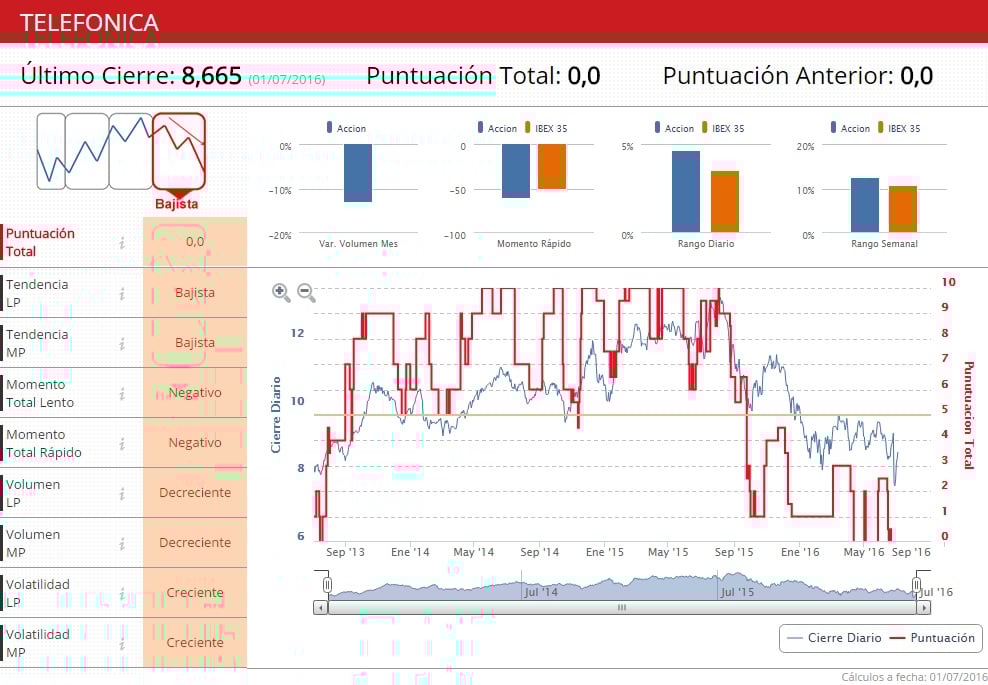Click the zoom in magnifier icon
Viewport: 988px width, 685px height.
pos(281,292)
